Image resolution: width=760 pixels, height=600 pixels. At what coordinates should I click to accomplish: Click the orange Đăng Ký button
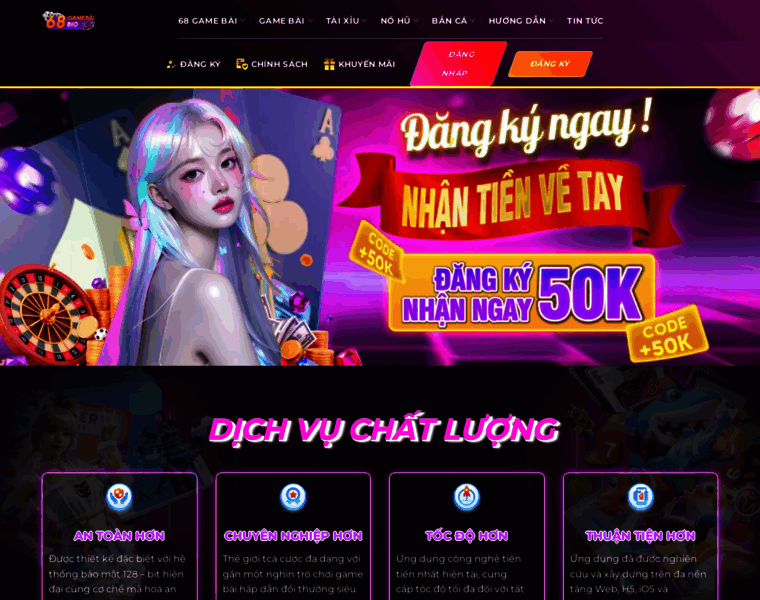click(550, 63)
